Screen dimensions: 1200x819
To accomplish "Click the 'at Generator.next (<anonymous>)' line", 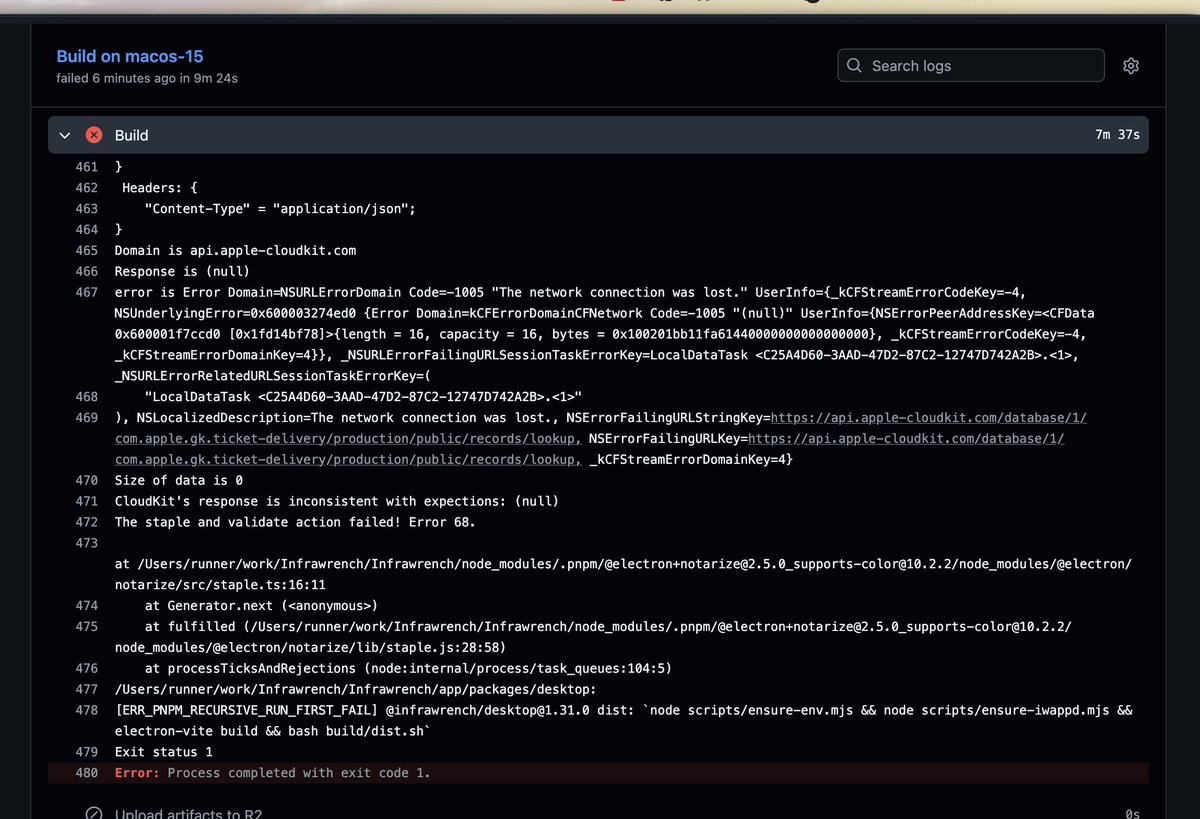I will [x=261, y=605].
